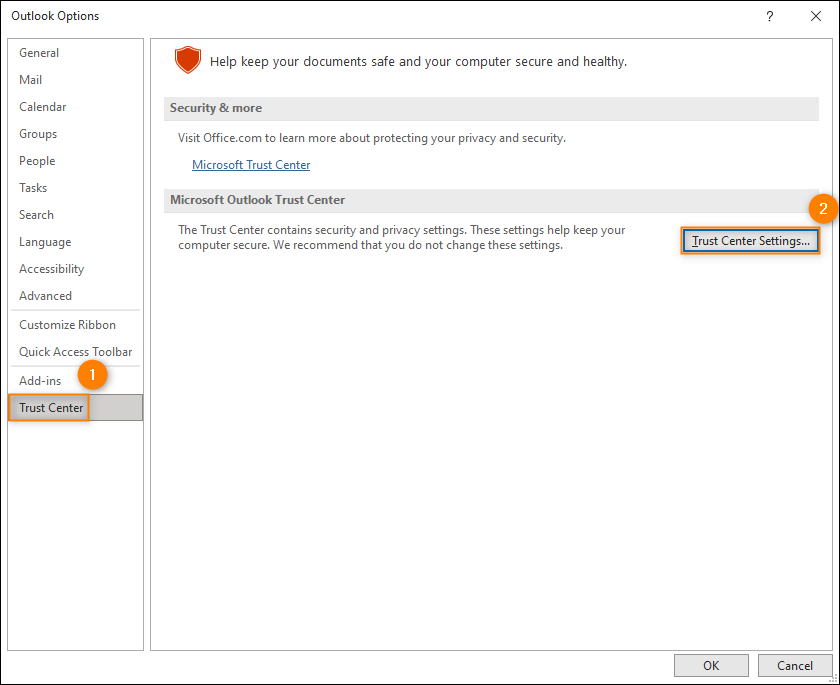This screenshot has width=840, height=685.
Task: Click the red shield security icon
Action: point(188,60)
